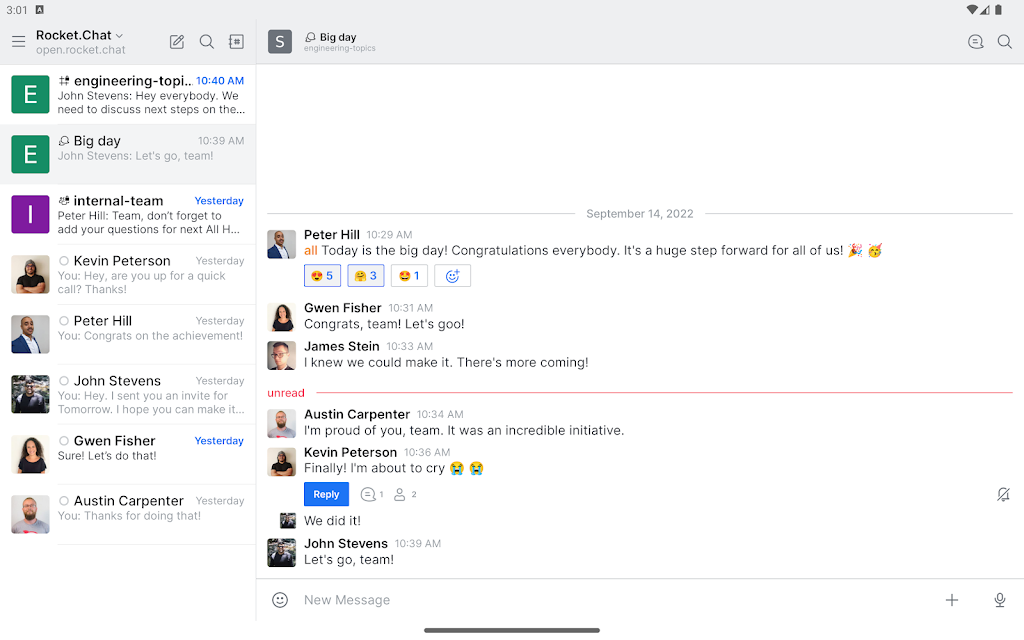Image resolution: width=1024 pixels, height=640 pixels.
Task: Toggle thread notification bell on Kevin's message
Action: tap(1003, 495)
